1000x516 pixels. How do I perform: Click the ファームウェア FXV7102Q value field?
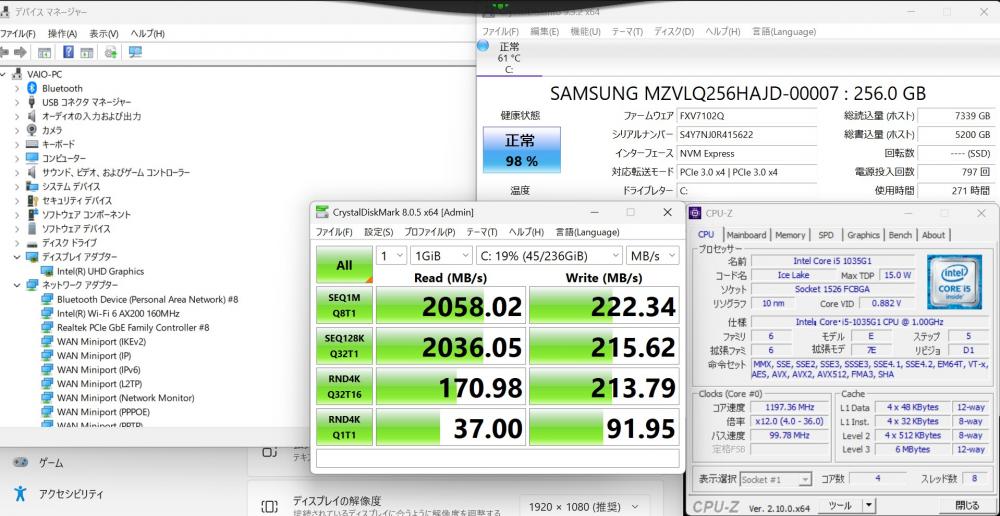(747, 116)
